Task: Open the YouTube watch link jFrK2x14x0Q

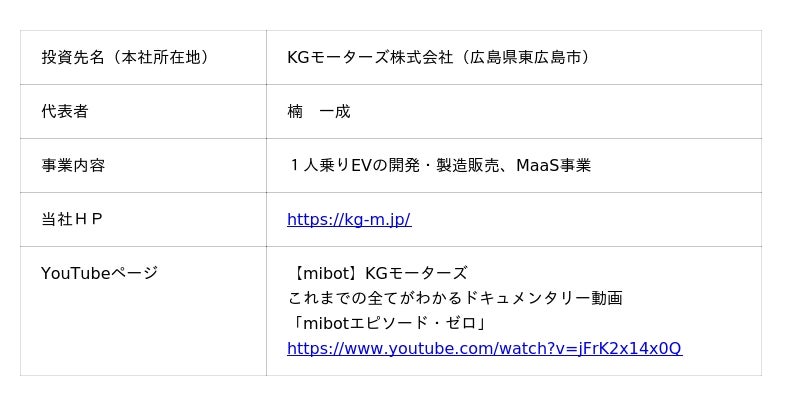Action: click(484, 348)
